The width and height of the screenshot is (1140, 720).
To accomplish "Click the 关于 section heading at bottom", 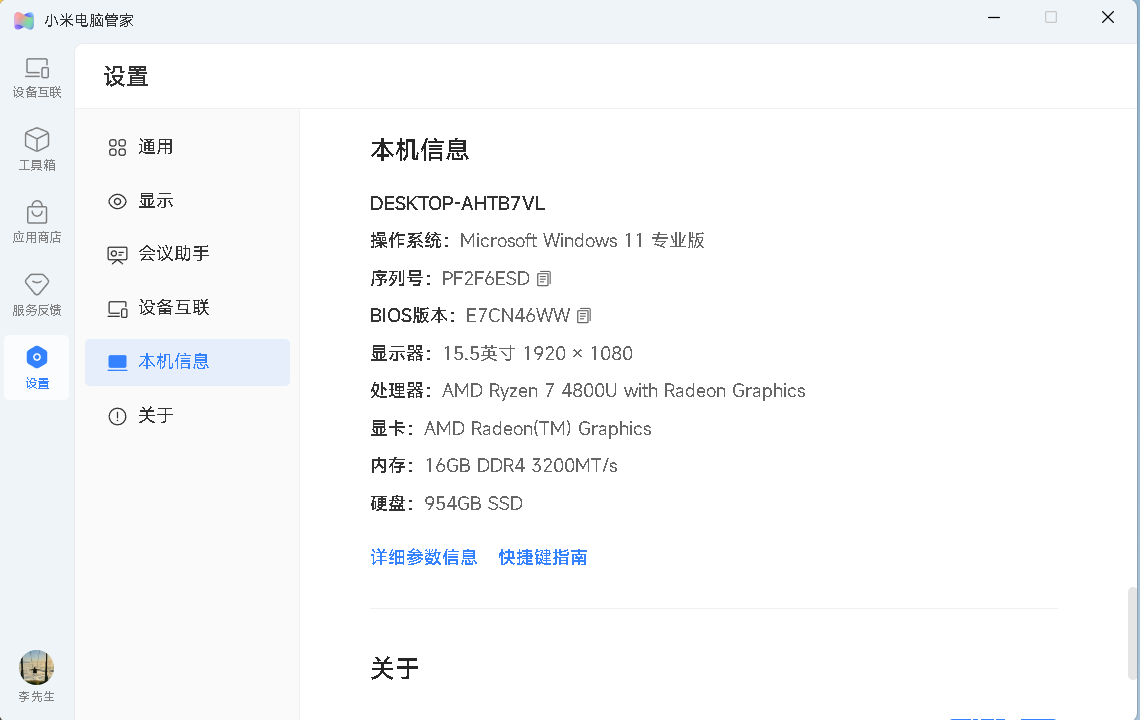I will [x=394, y=668].
